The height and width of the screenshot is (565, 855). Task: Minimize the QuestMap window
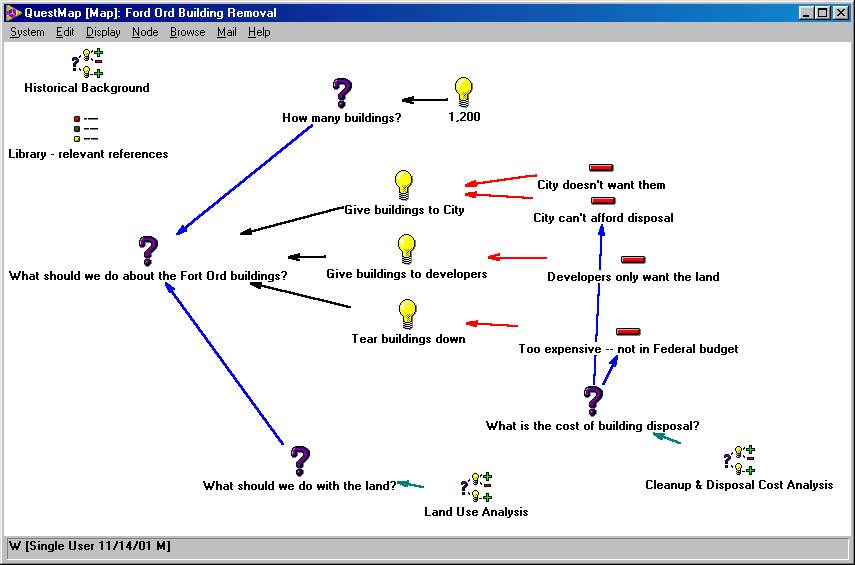(x=806, y=13)
